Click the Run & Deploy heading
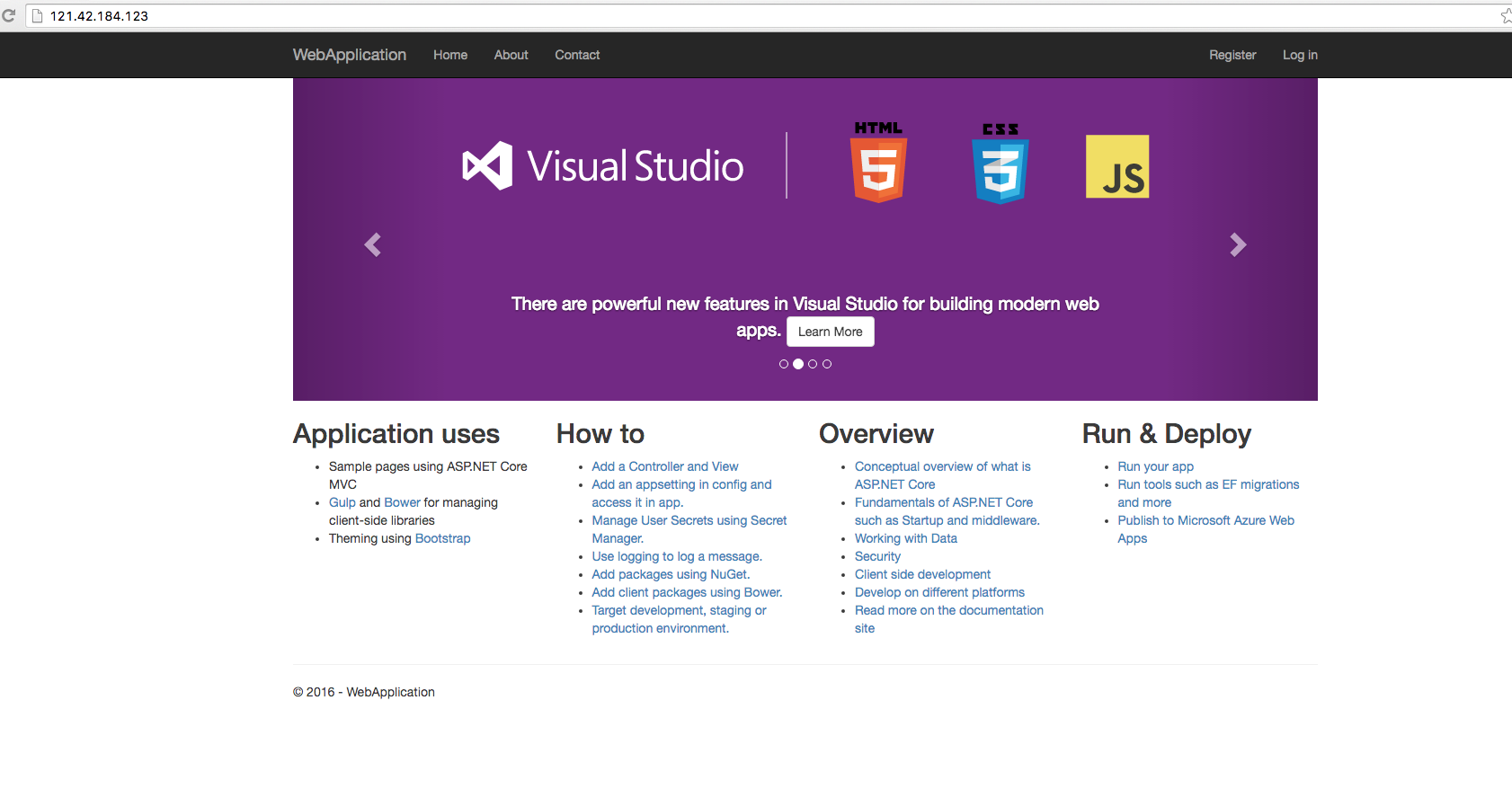Viewport: 1512px width, 789px height. click(x=1167, y=434)
